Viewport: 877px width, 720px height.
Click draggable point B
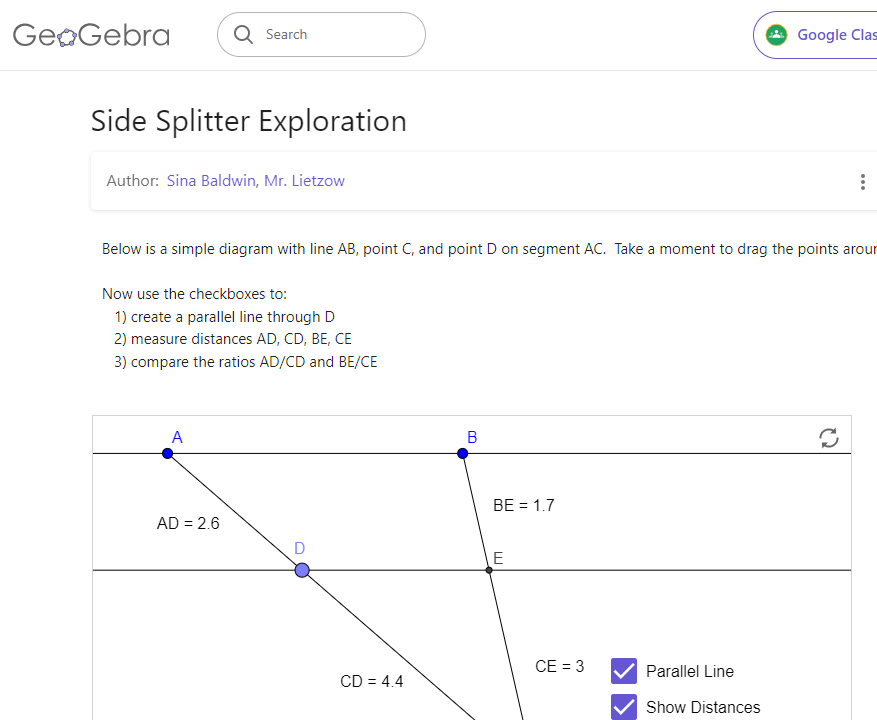(462, 454)
